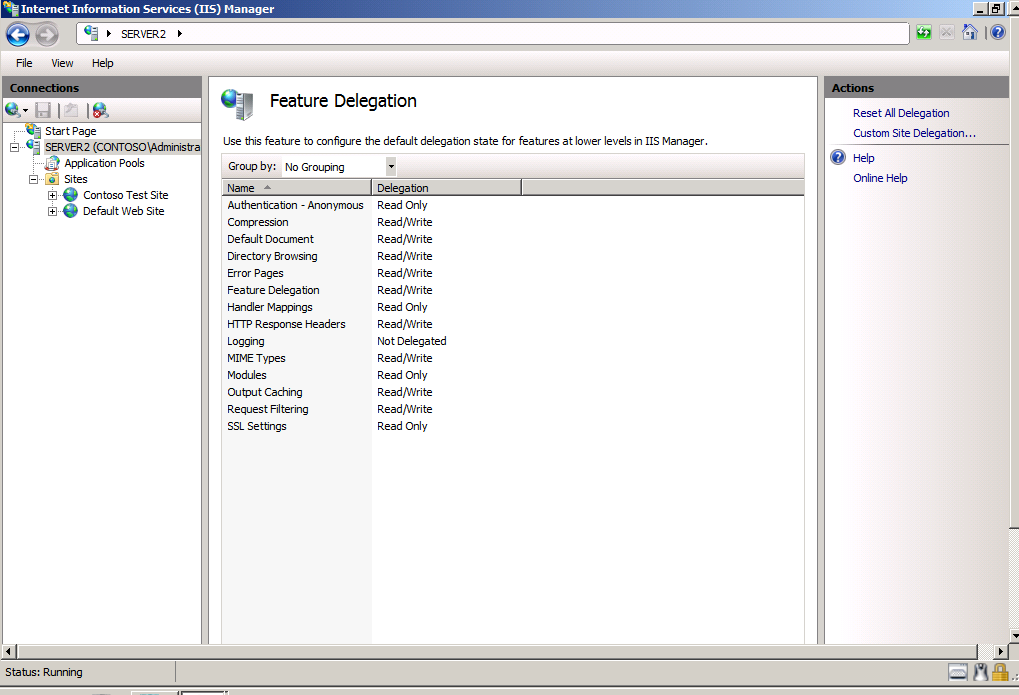Select the SERVER2 (CONTOSO\Administra node
This screenshot has width=1019, height=695.
pyautogui.click(x=122, y=148)
